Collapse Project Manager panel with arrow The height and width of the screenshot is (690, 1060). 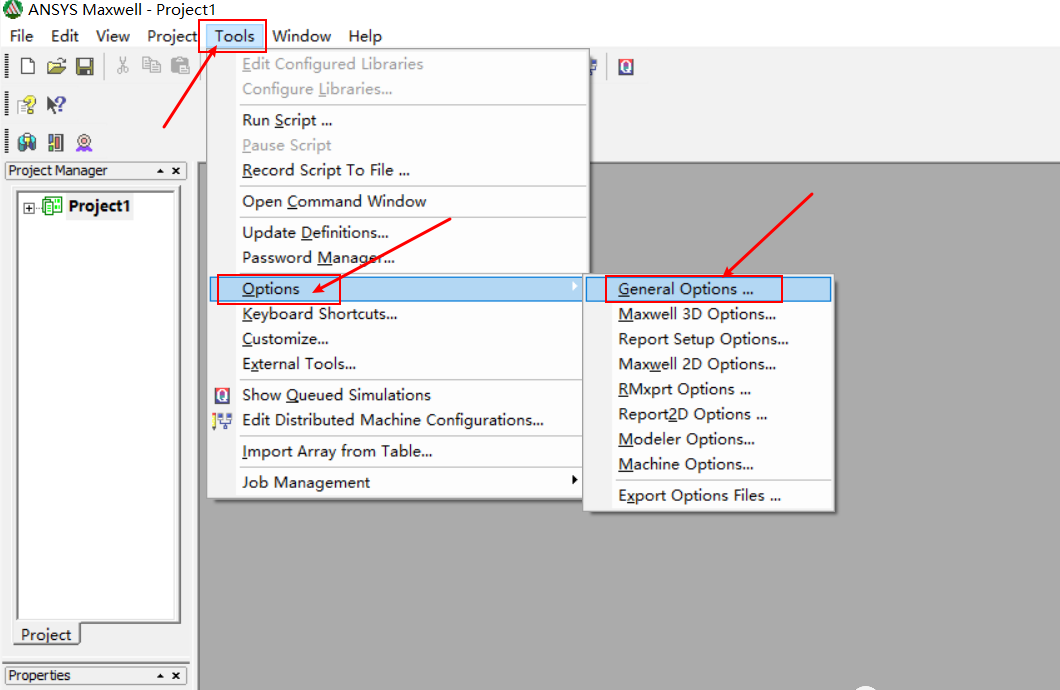click(160, 171)
